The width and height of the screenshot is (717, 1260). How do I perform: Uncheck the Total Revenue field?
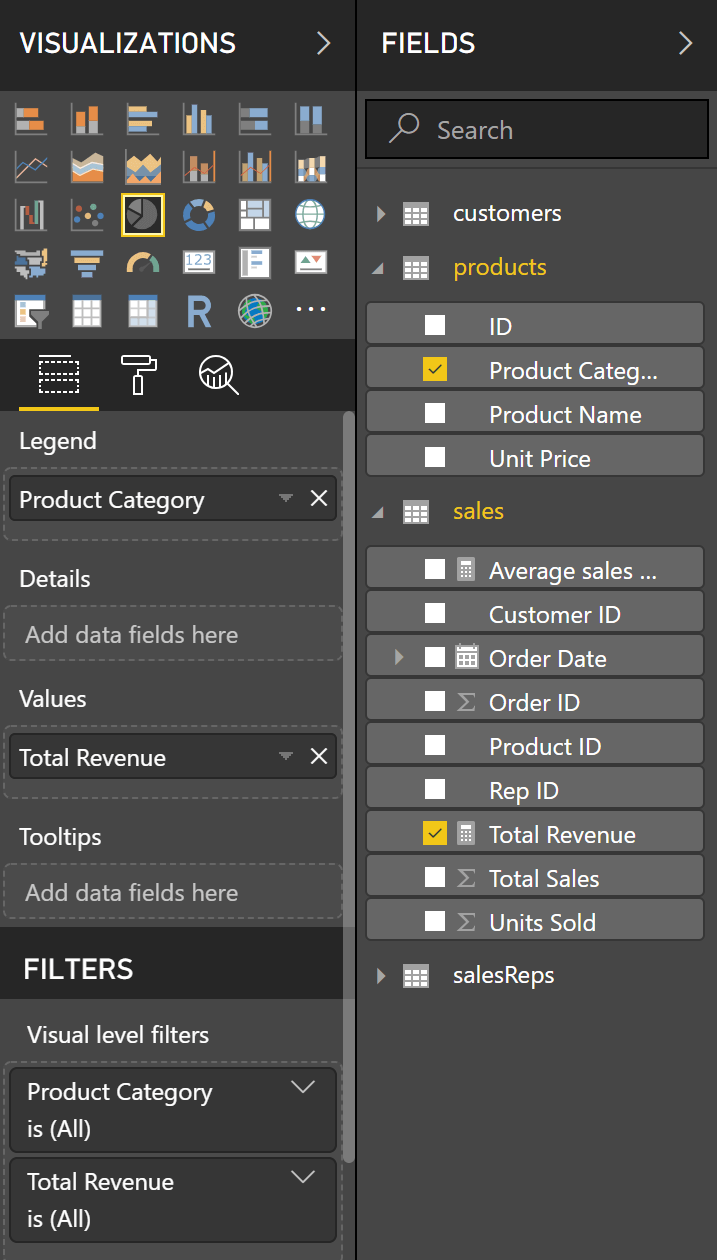point(434,833)
